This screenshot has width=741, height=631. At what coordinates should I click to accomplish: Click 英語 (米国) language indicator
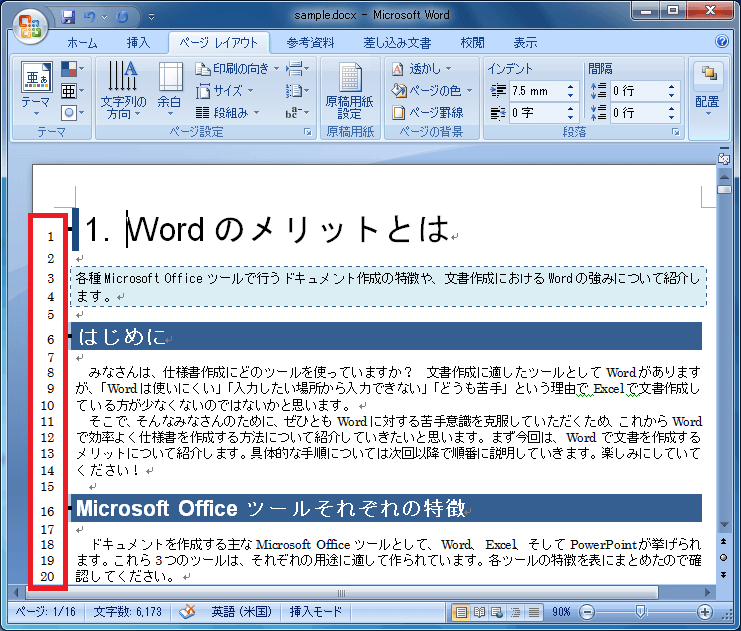(241, 612)
